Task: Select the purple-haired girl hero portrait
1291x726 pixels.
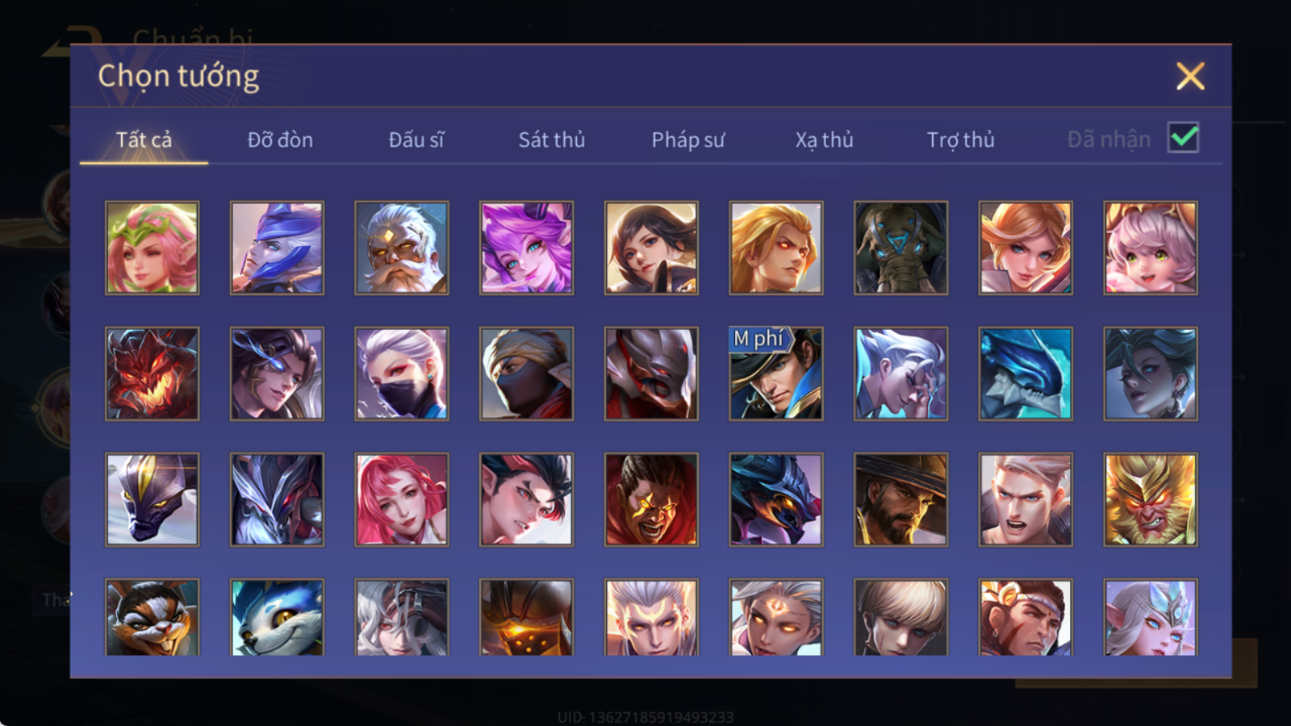Action: [526, 248]
